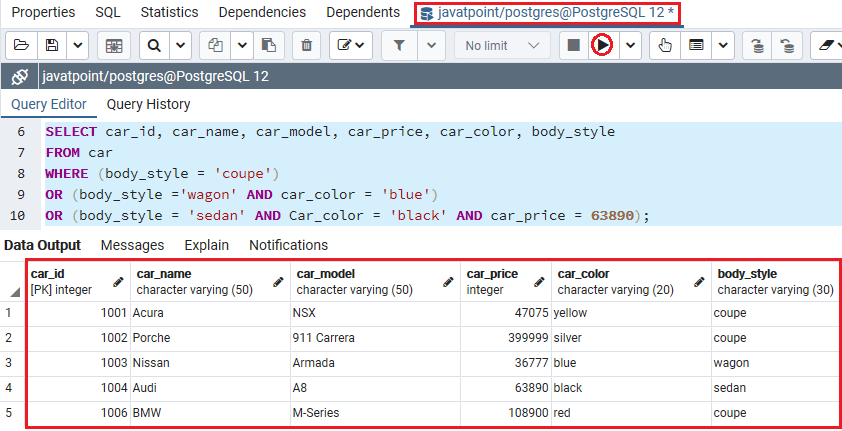Click the pencil icon in car_model header
Screen dimensions: 842x431
pyautogui.click(x=448, y=282)
